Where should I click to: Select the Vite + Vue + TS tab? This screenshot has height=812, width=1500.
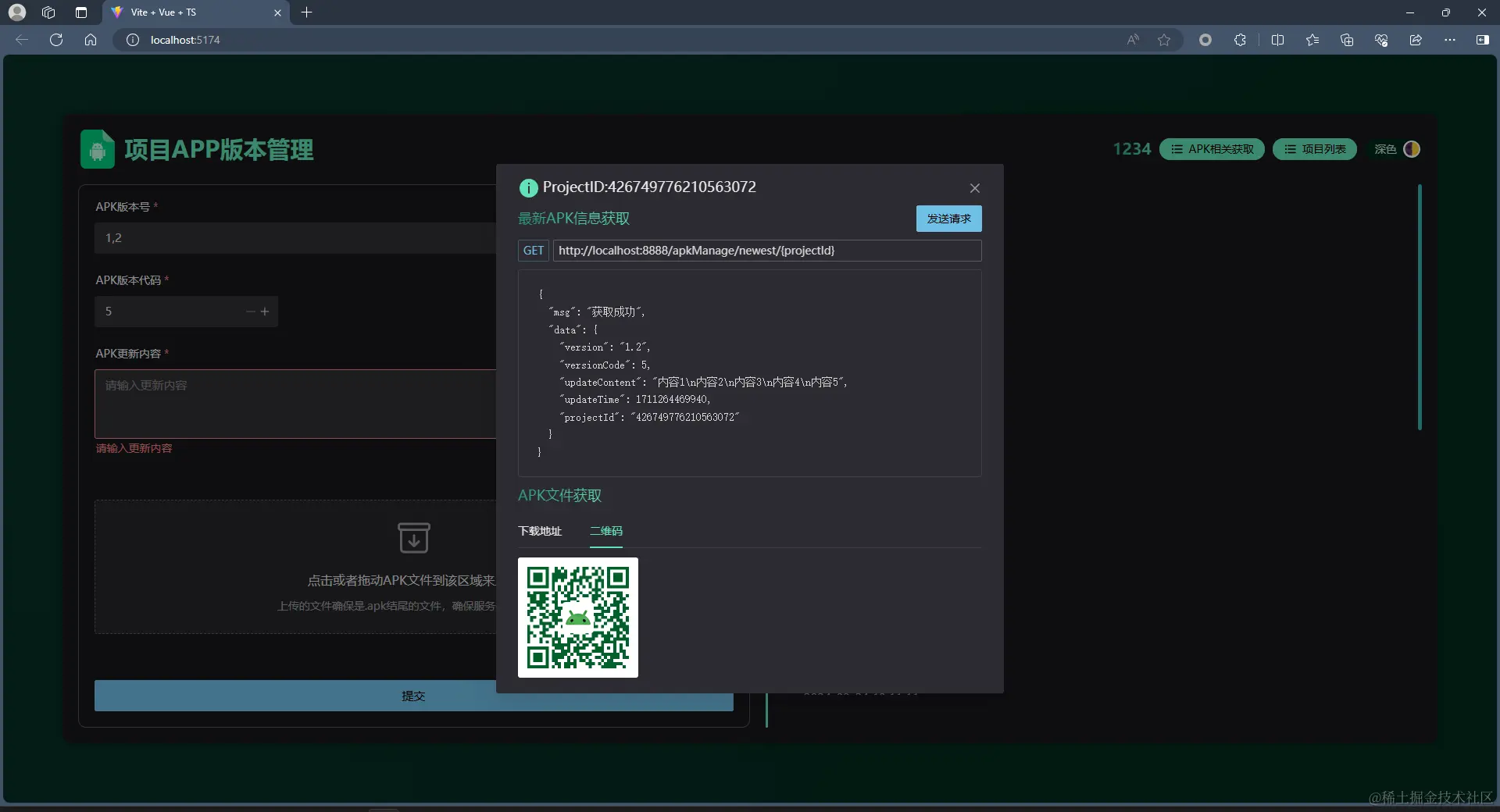[195, 12]
